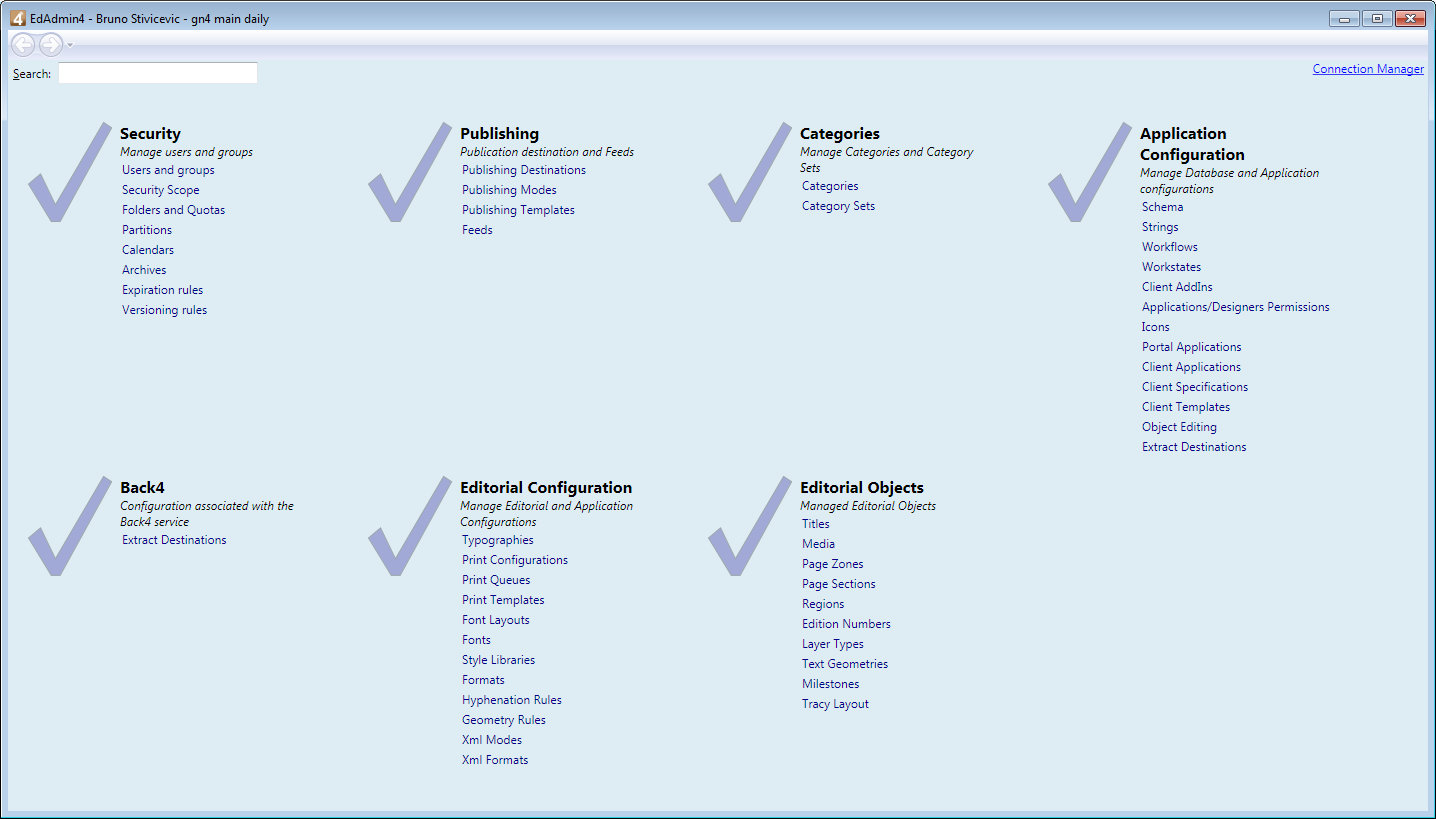1436x819 pixels.
Task: Open Publishing Destinations
Action: (x=524, y=170)
